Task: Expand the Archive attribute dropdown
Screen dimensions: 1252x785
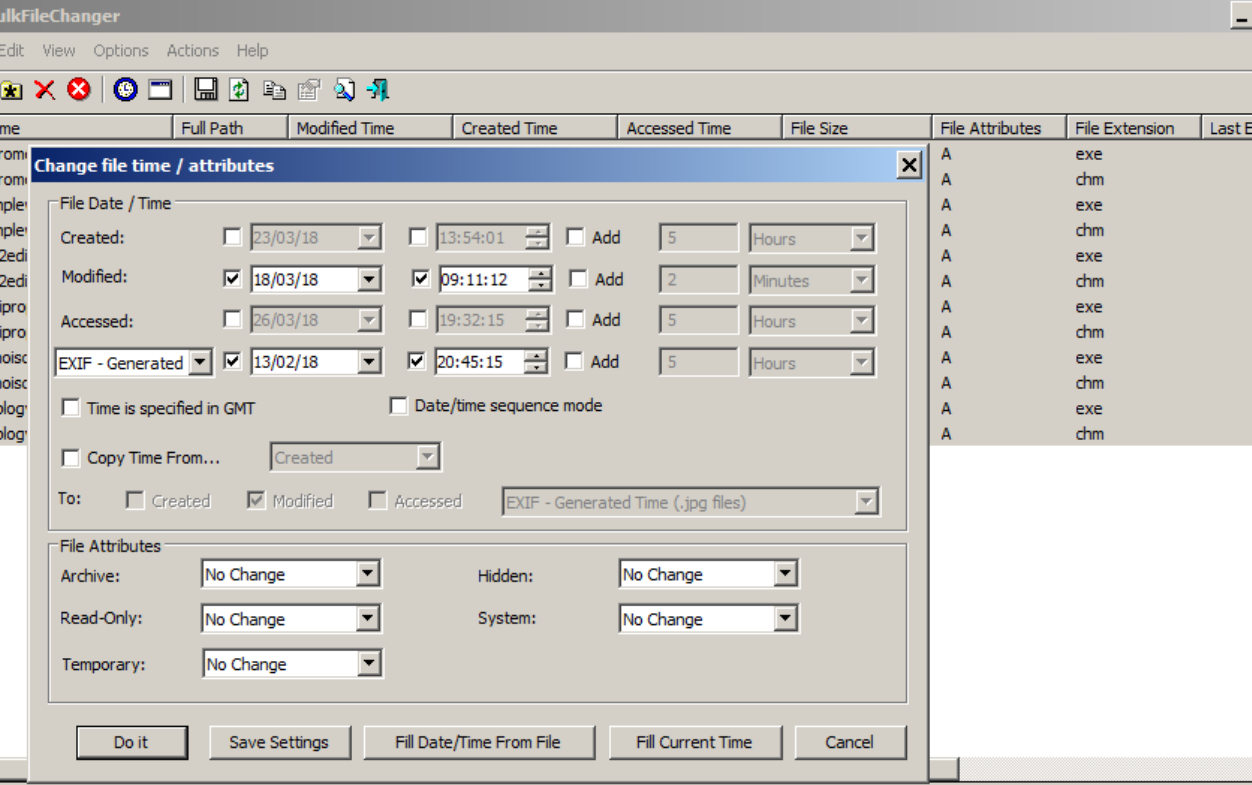Action: (368, 574)
